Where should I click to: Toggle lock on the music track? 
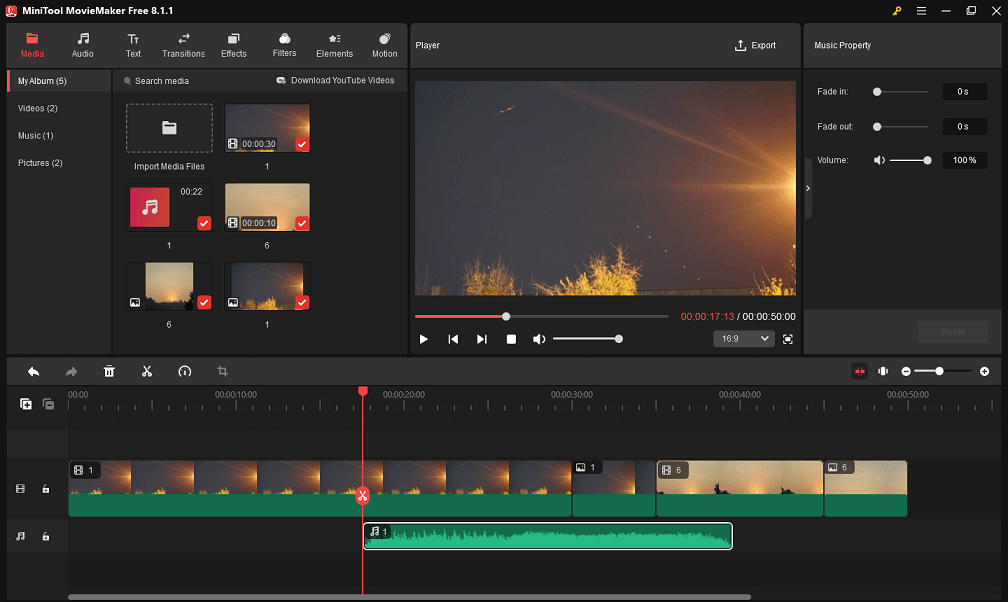click(x=46, y=536)
